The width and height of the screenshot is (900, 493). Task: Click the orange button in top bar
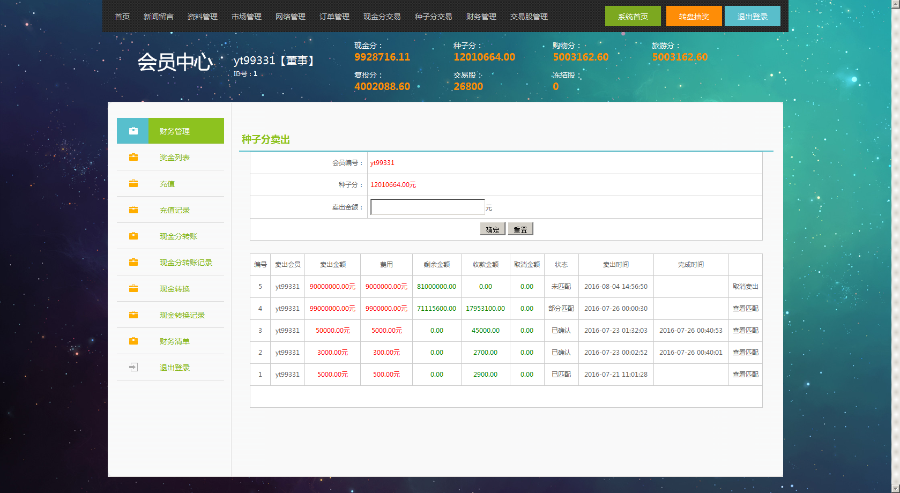point(693,16)
